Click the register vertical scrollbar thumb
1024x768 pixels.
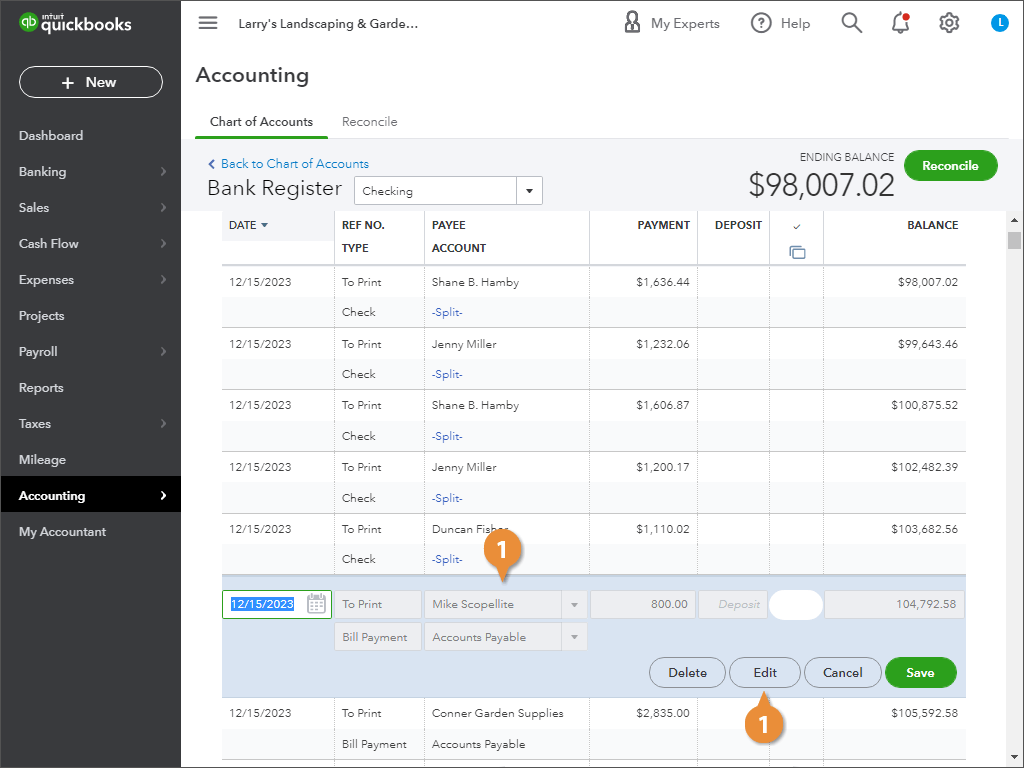(x=1014, y=240)
